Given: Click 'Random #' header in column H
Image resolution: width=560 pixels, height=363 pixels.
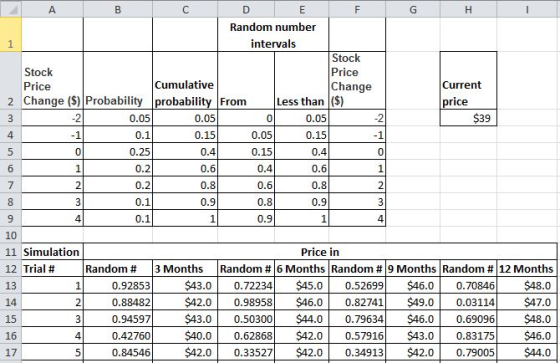Looking at the screenshot, I should 469,269.
